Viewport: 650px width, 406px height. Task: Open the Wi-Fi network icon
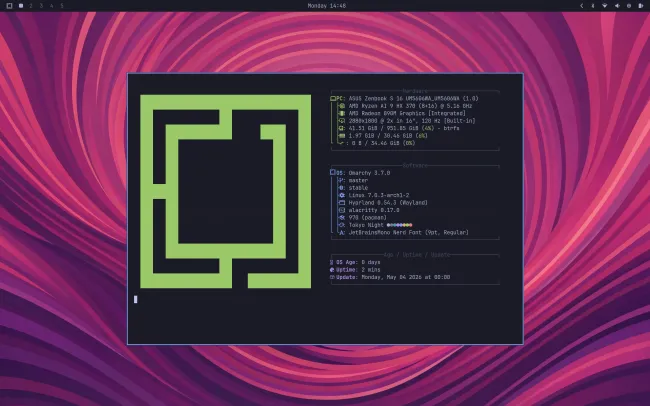point(604,6)
